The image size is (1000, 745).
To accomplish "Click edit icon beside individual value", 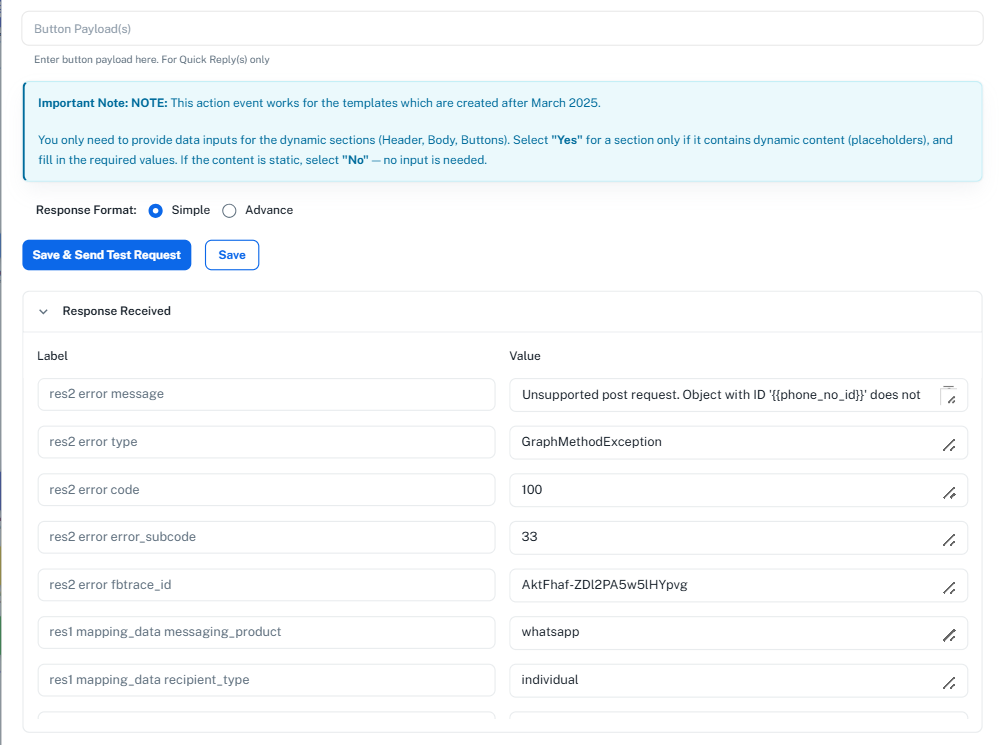I will click(x=949, y=683).
